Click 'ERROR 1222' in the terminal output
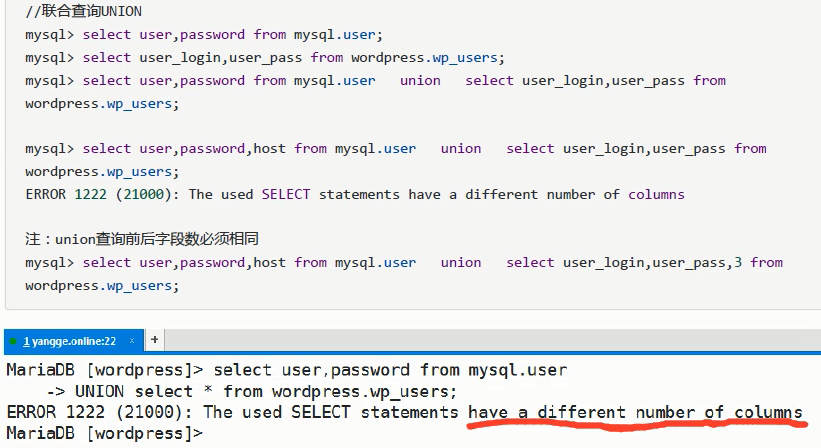This screenshot has width=821, height=448. click(56, 412)
